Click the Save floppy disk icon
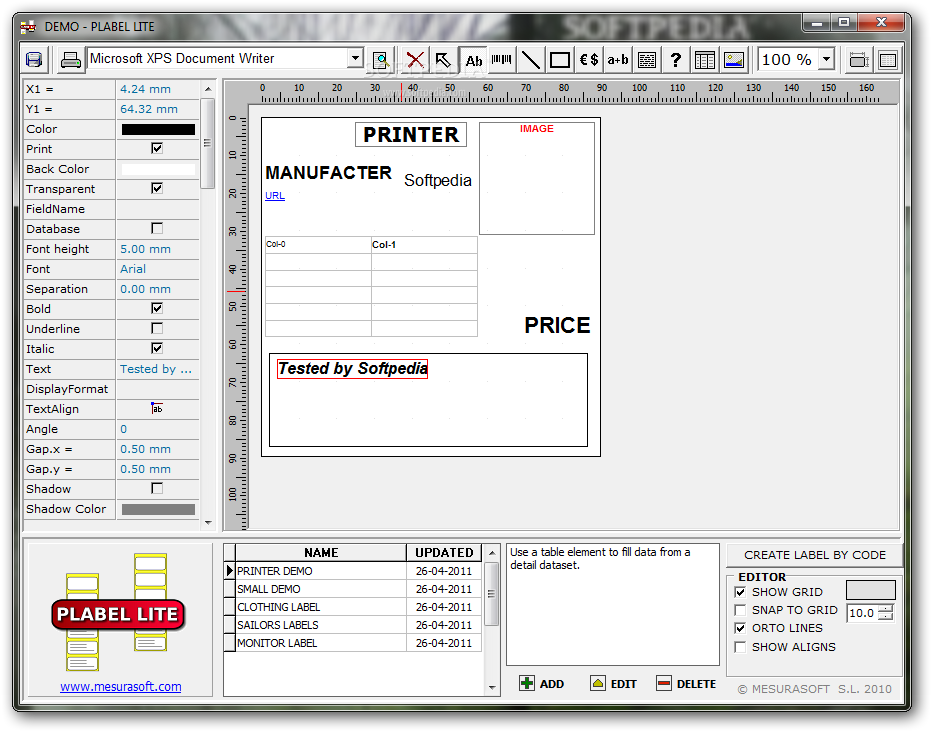Viewport: 932px width, 732px height. [34, 60]
